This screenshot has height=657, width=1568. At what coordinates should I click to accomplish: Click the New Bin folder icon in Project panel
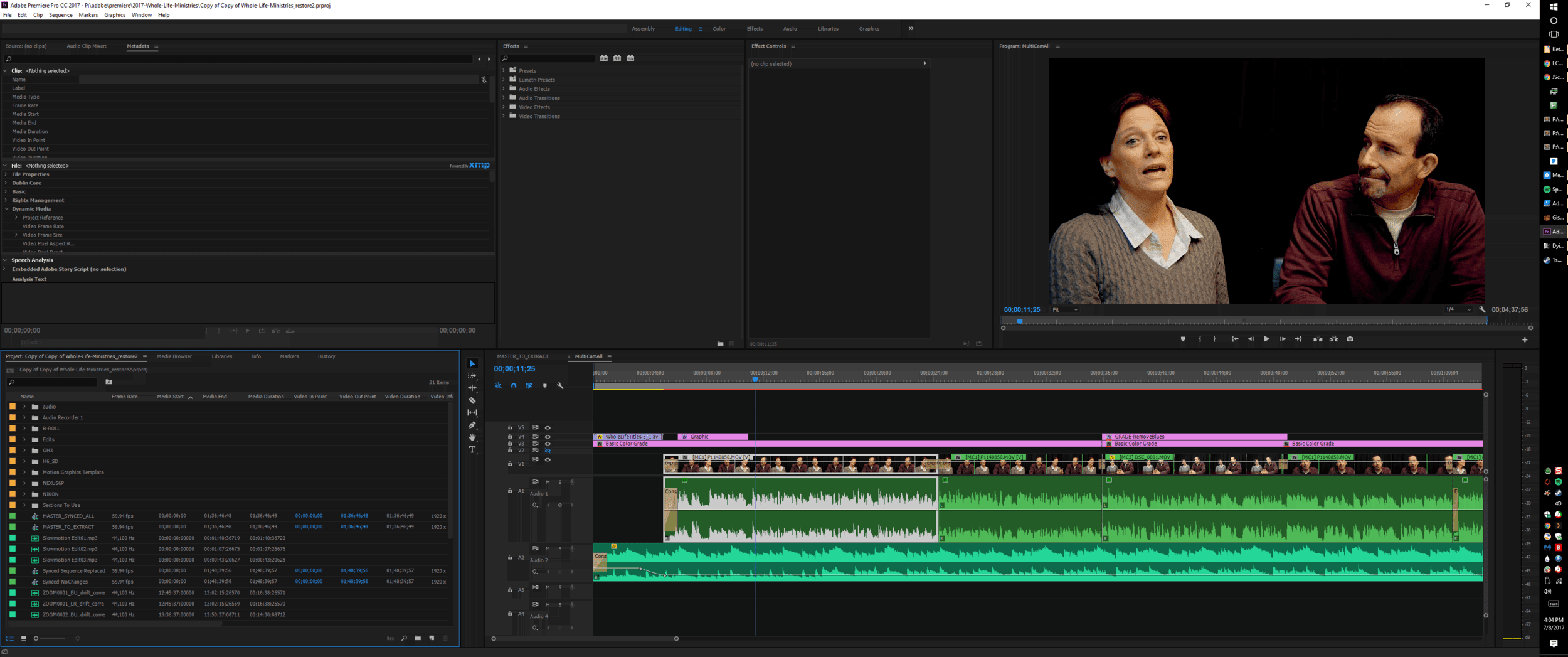pos(418,638)
